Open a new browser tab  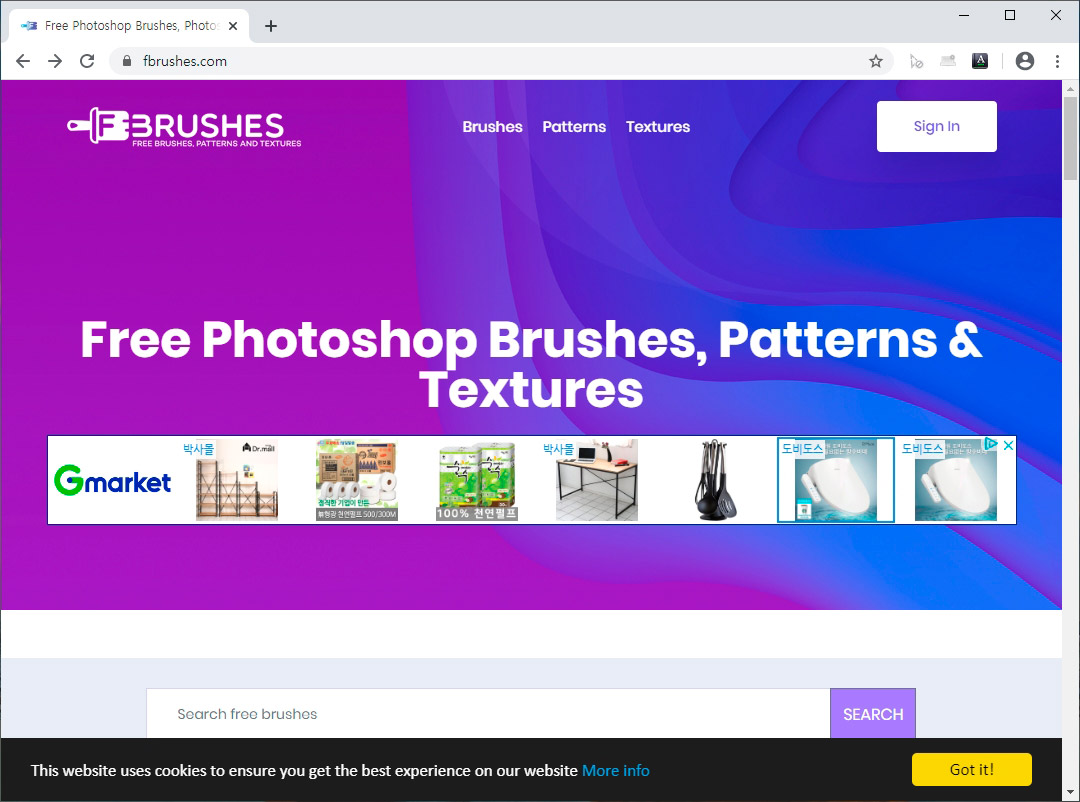pos(271,26)
